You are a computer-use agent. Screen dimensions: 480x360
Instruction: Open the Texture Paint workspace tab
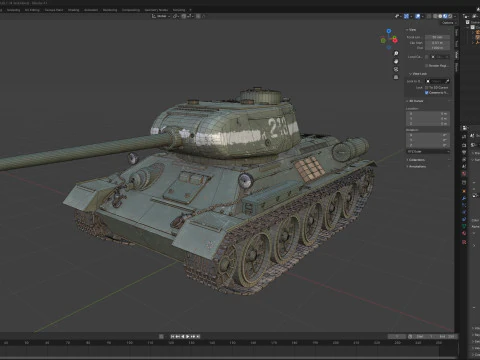pos(54,10)
